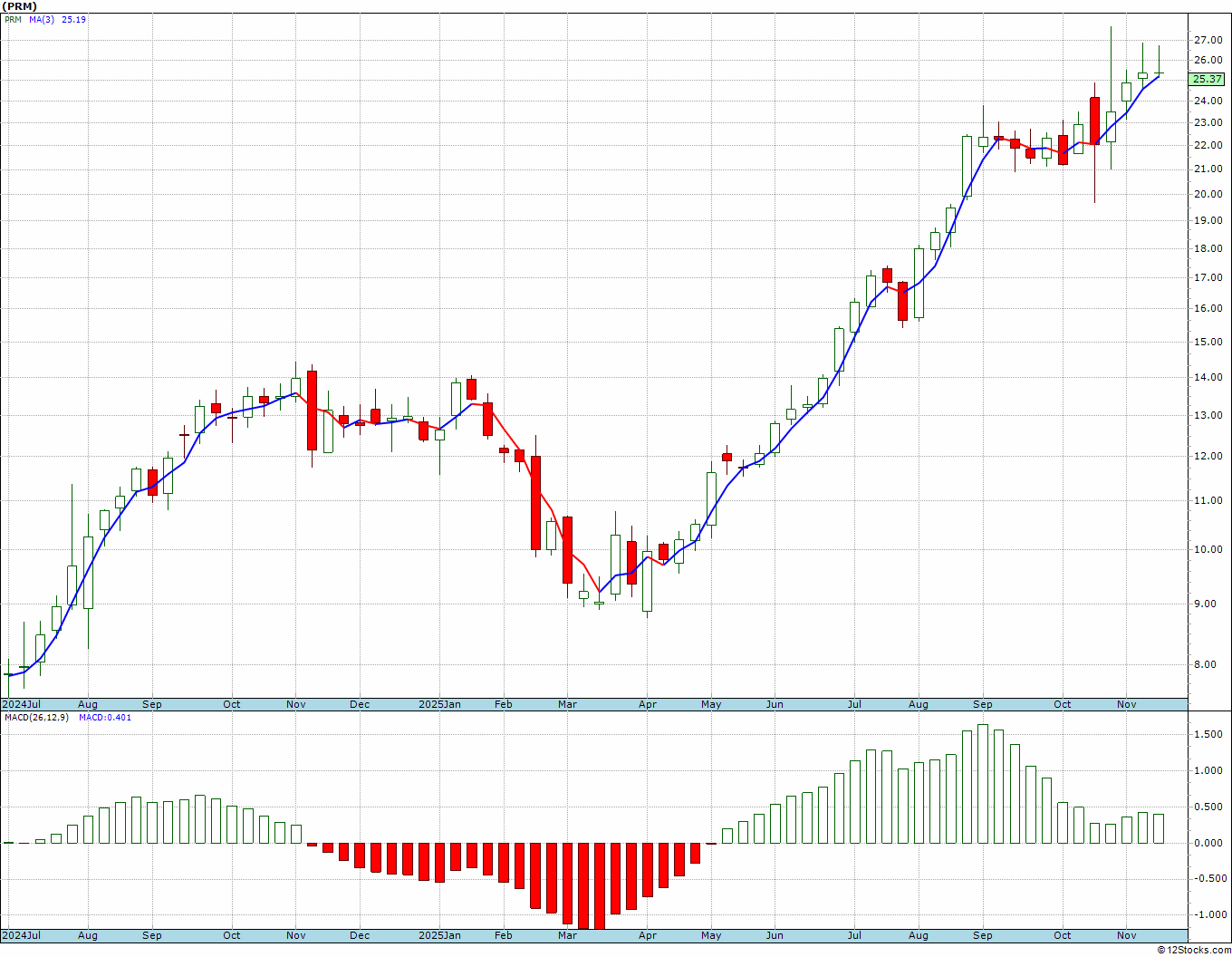Click the green 25.37 last price tag
1232x957 pixels.
tap(1208, 80)
